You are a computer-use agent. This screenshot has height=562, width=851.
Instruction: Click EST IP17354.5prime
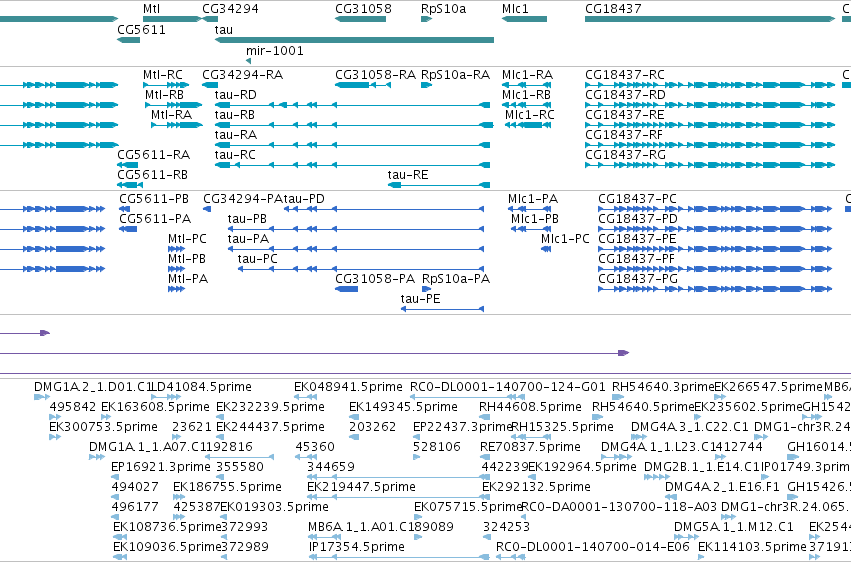point(357,547)
